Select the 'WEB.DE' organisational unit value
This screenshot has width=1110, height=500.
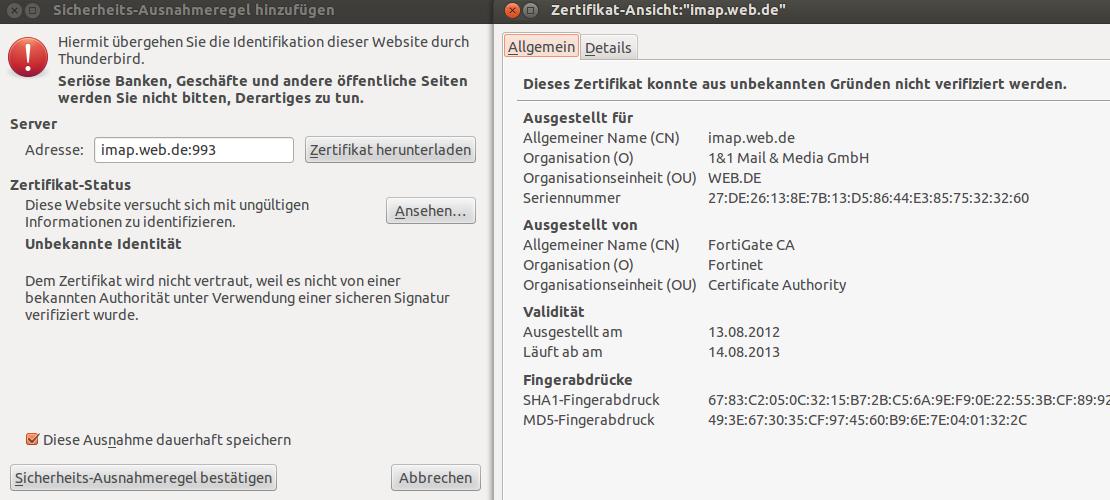tap(735, 178)
